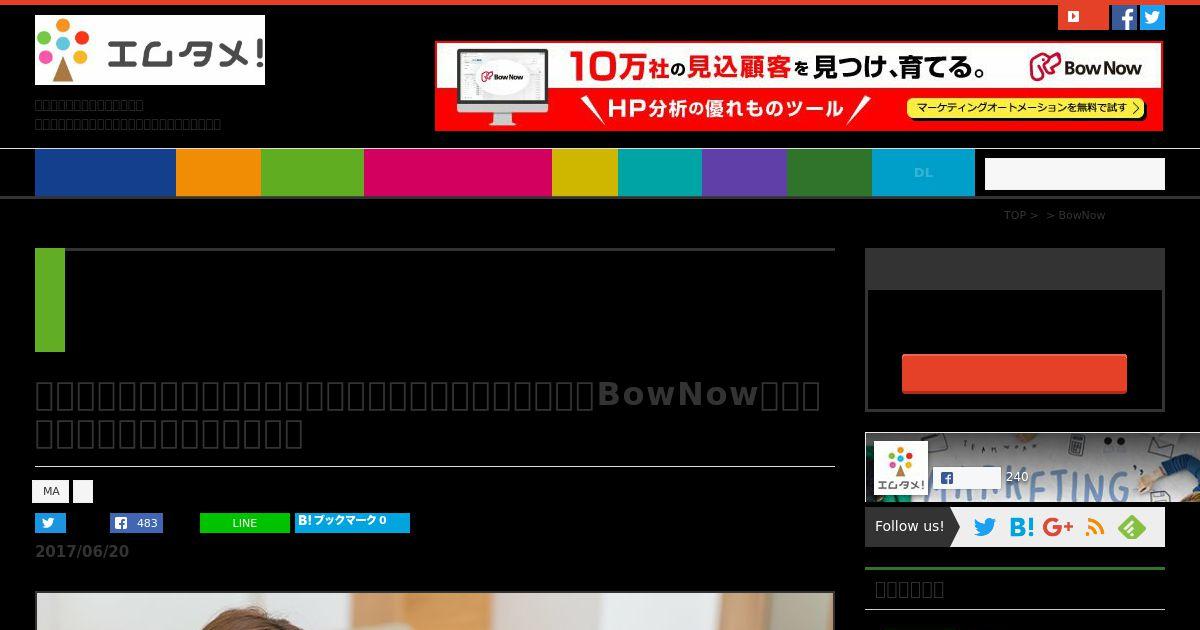Image resolution: width=1200 pixels, height=630 pixels.
Task: Select the dark blue navigation tab
Action: (x=105, y=172)
